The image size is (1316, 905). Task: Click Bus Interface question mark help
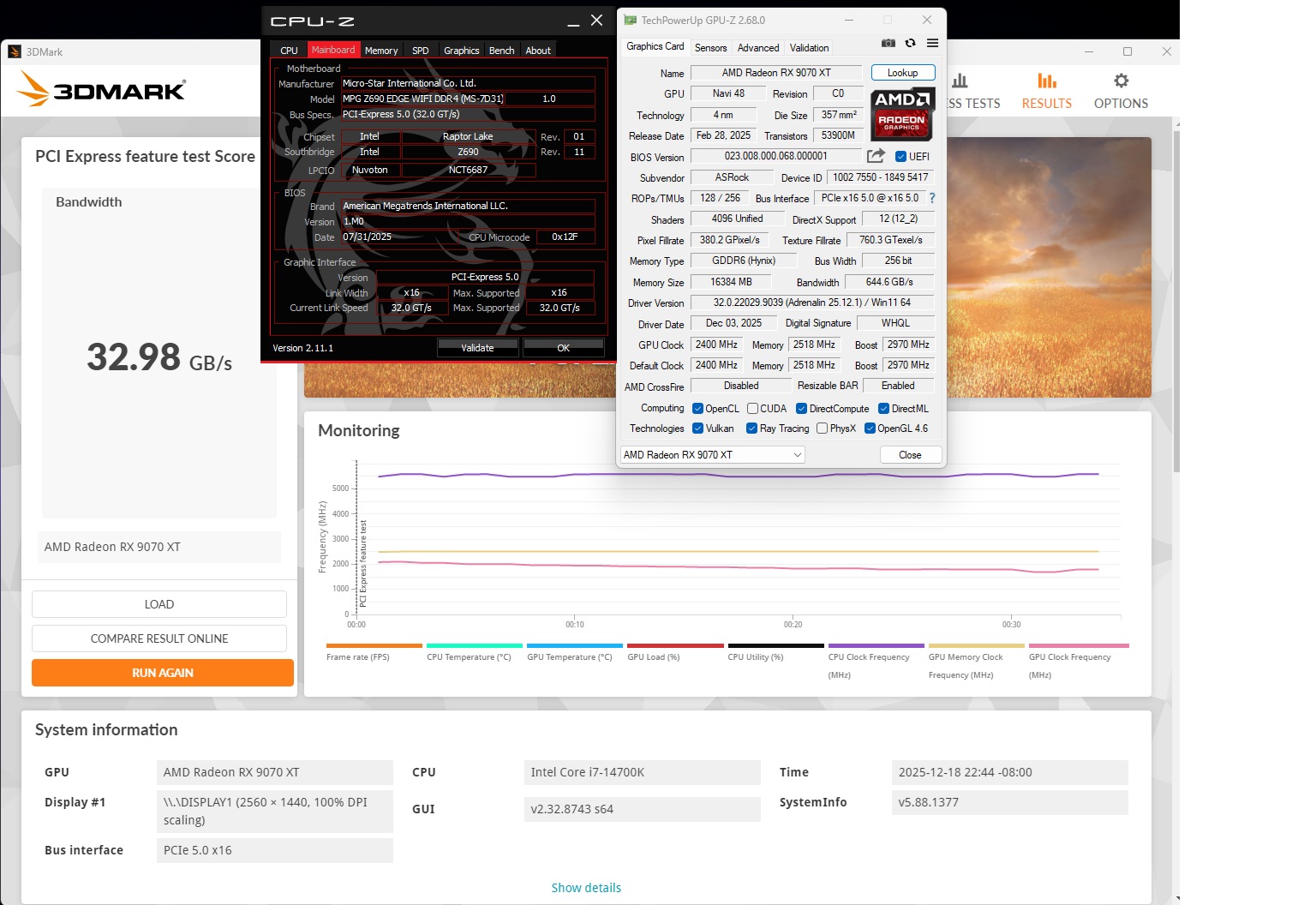coord(932,198)
